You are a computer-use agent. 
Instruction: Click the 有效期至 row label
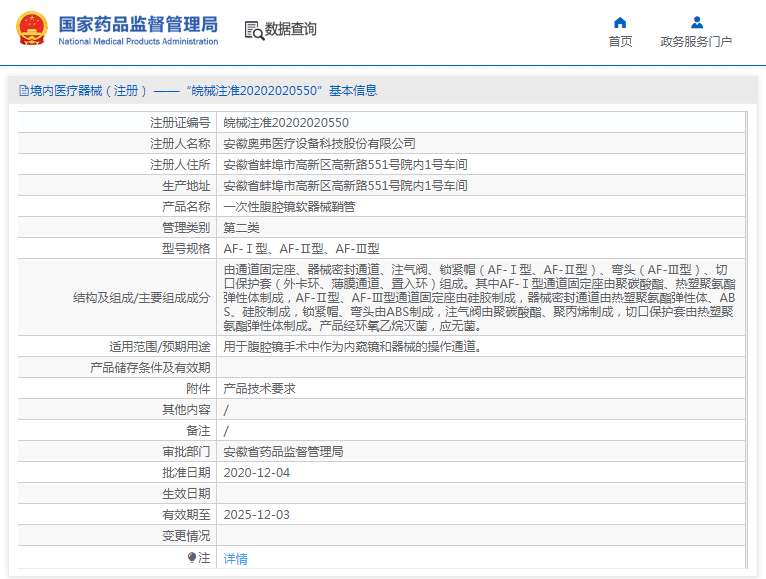(x=186, y=515)
